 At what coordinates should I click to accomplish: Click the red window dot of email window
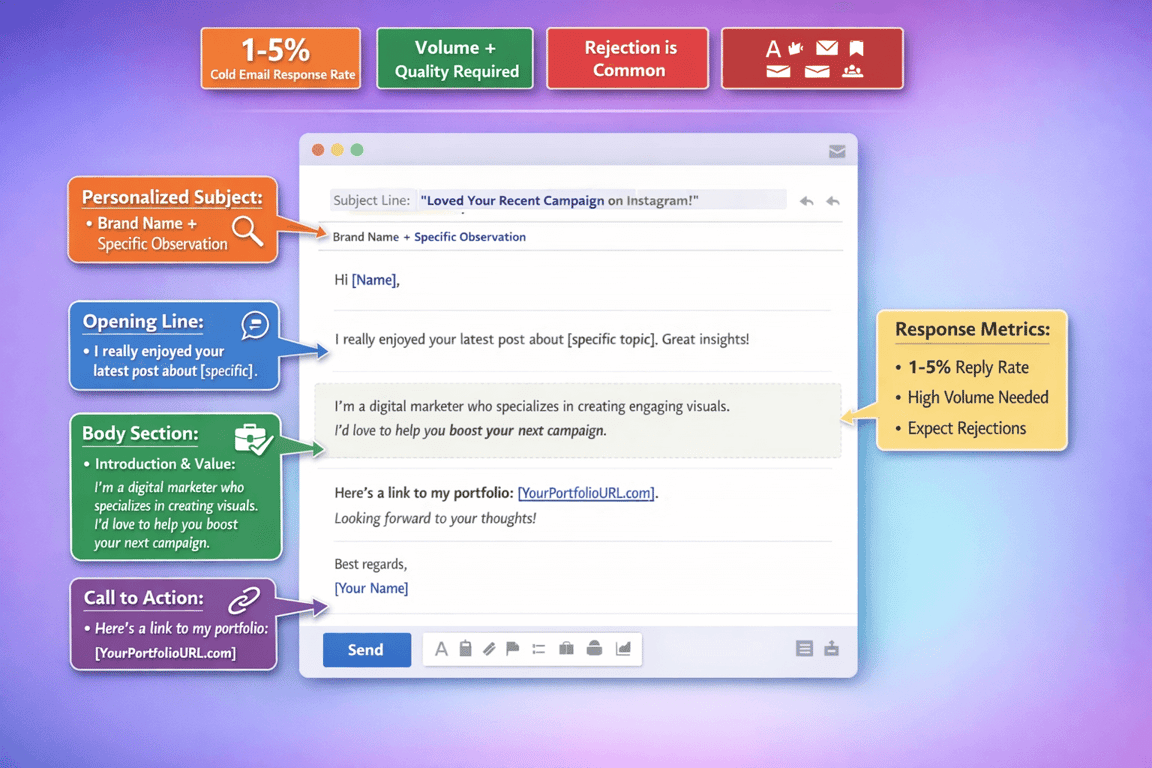(x=318, y=150)
